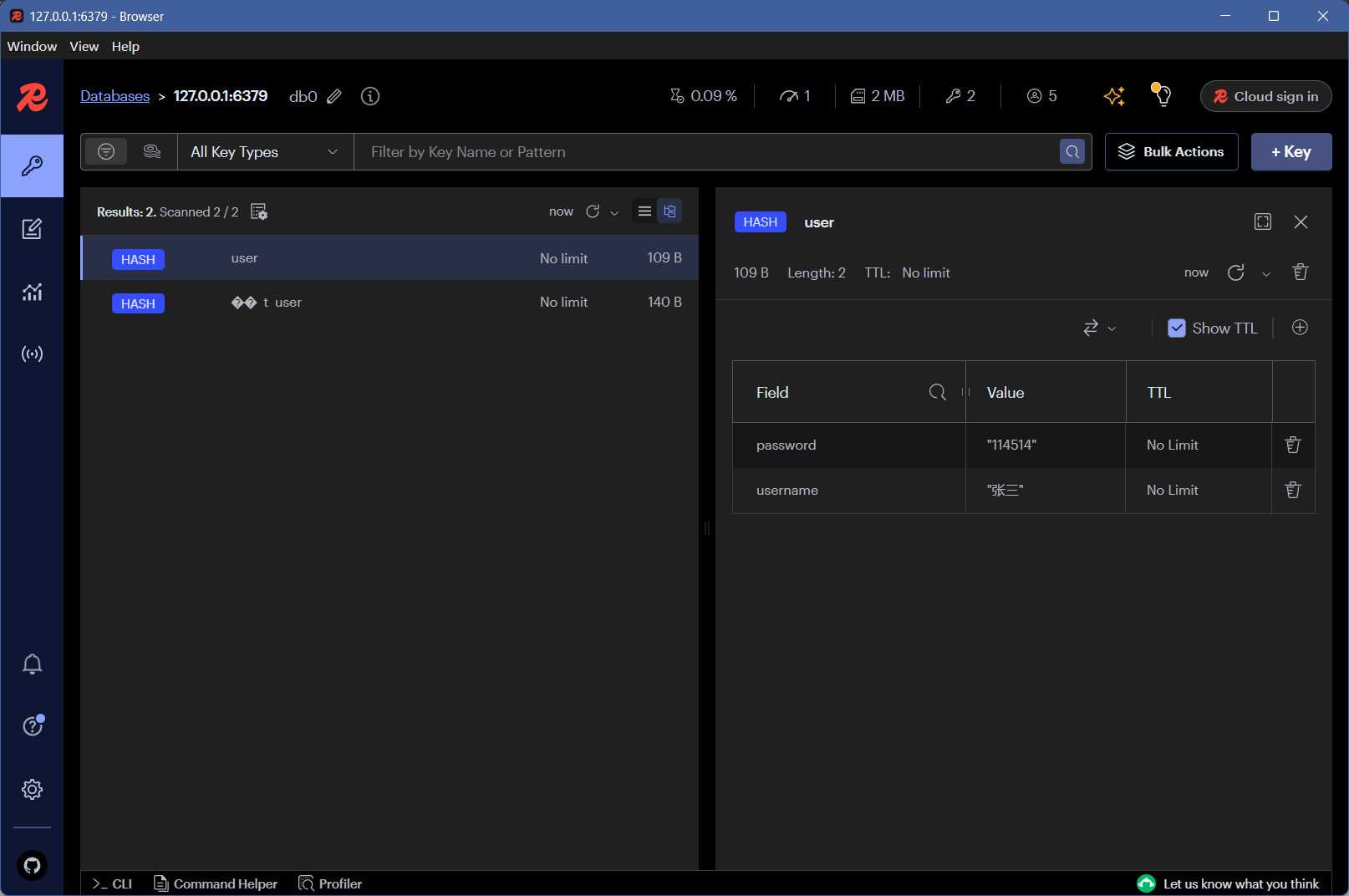Open the notification center bell
Viewport: 1349px width, 896px height.
[32, 664]
